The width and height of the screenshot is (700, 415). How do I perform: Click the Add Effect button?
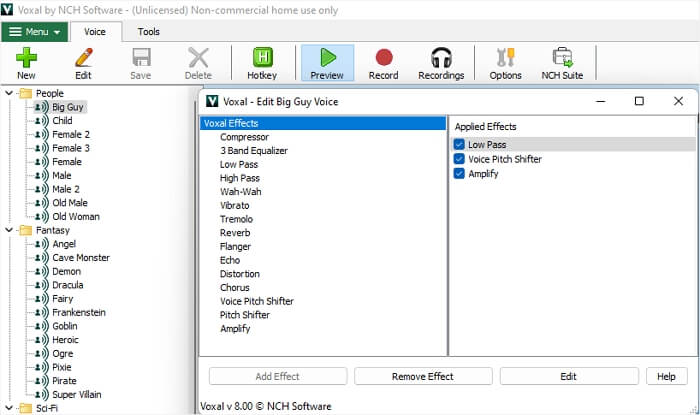click(278, 376)
